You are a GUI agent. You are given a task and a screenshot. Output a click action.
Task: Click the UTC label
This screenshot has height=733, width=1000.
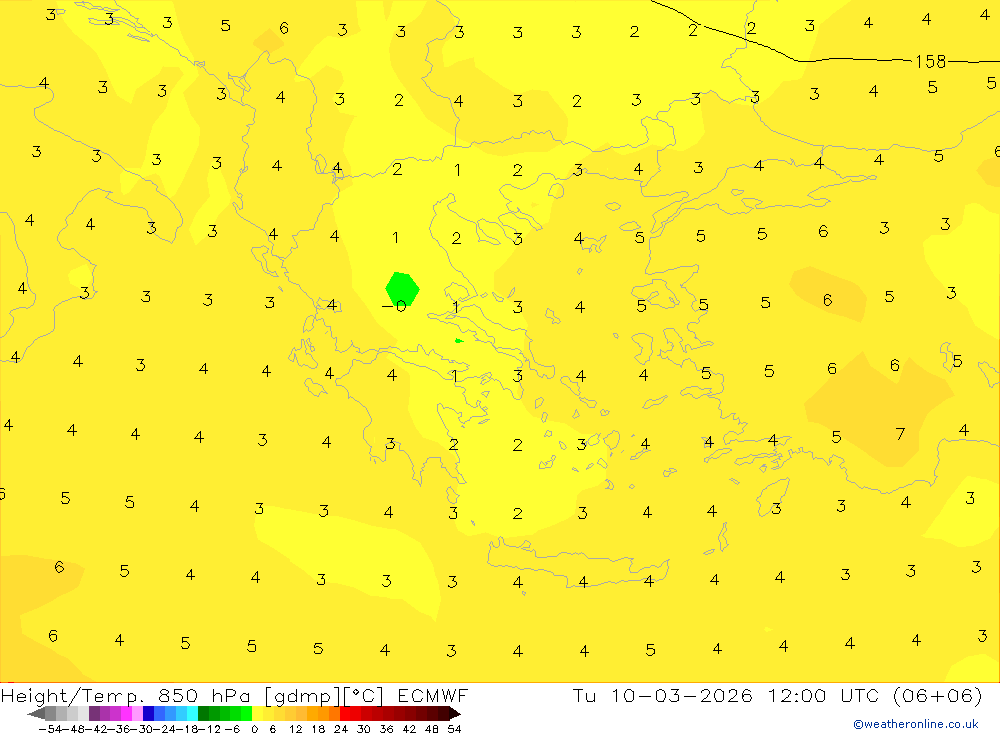coord(860,695)
